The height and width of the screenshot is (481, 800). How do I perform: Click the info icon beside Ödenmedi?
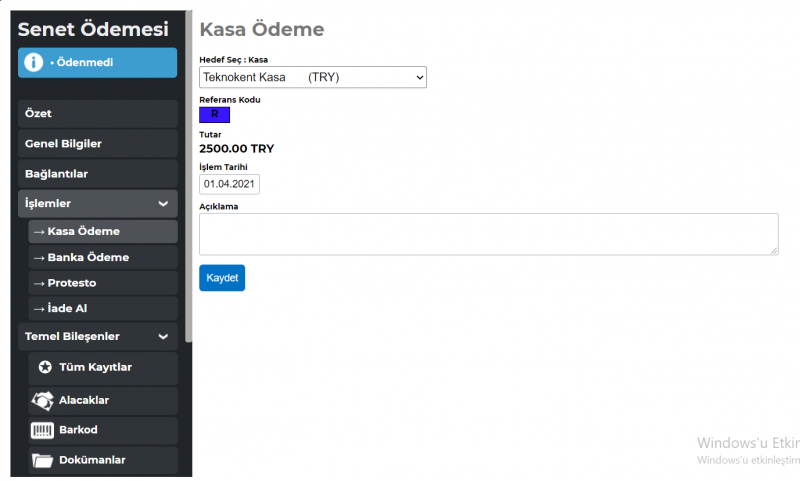[x=34, y=62]
